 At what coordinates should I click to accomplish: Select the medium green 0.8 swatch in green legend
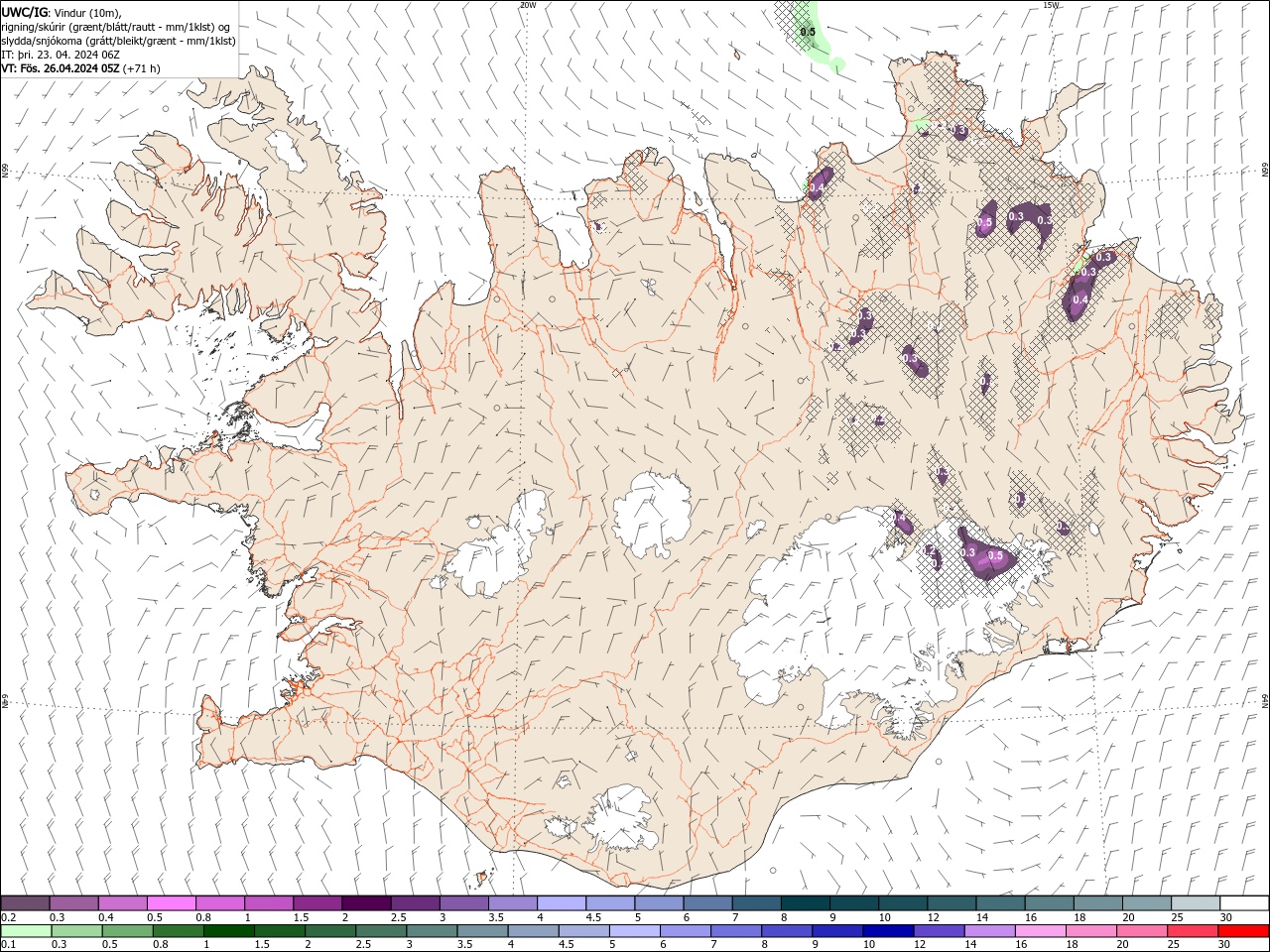pos(178,931)
